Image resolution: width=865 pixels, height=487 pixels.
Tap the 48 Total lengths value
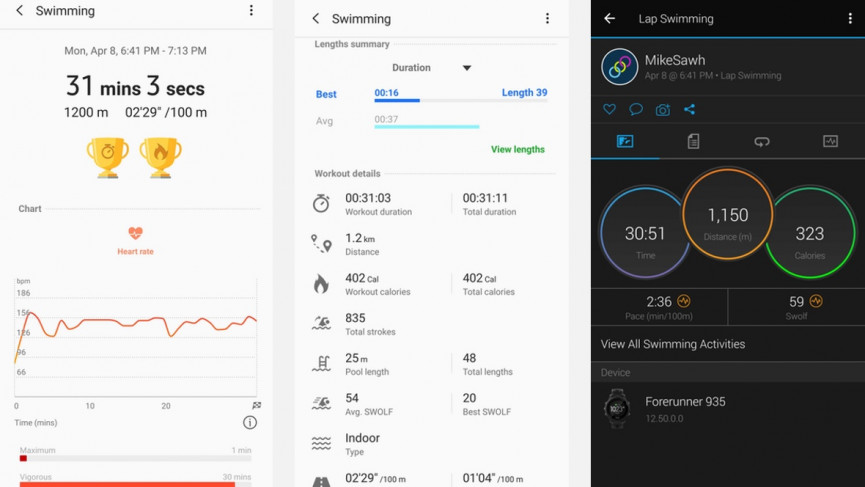click(469, 358)
